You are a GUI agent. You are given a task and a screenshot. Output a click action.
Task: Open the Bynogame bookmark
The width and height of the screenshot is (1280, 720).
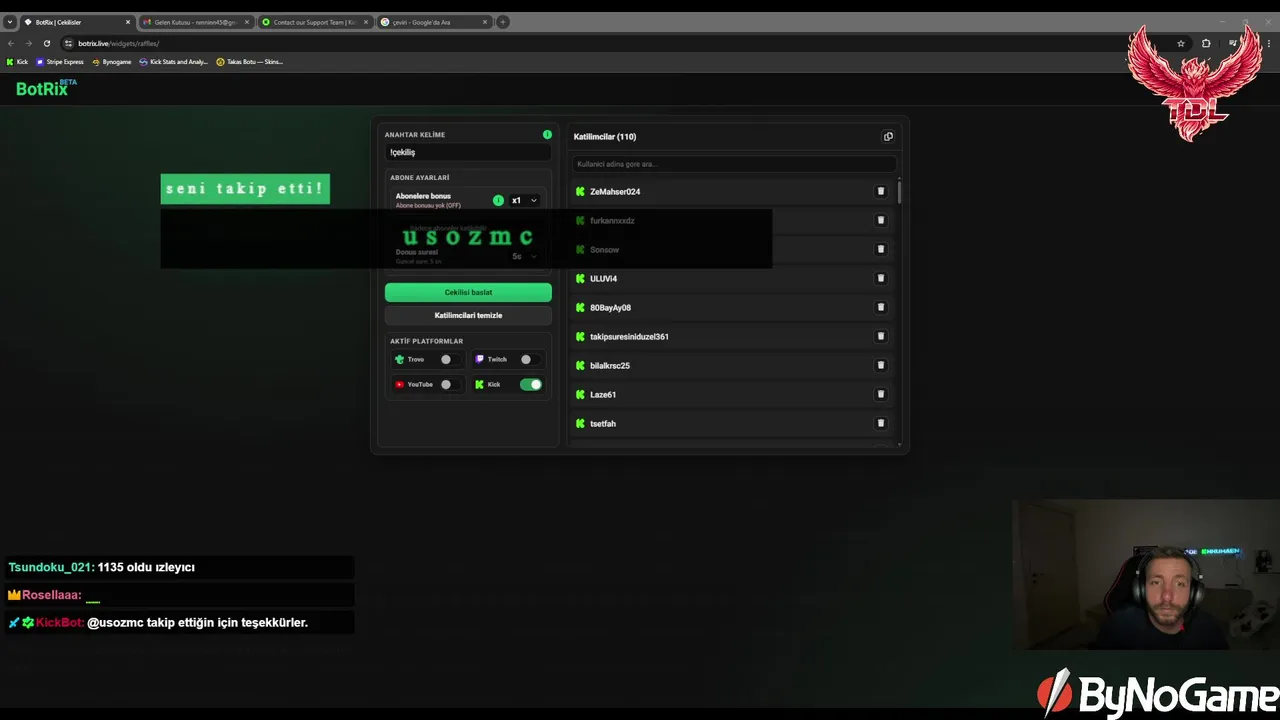tap(112, 62)
